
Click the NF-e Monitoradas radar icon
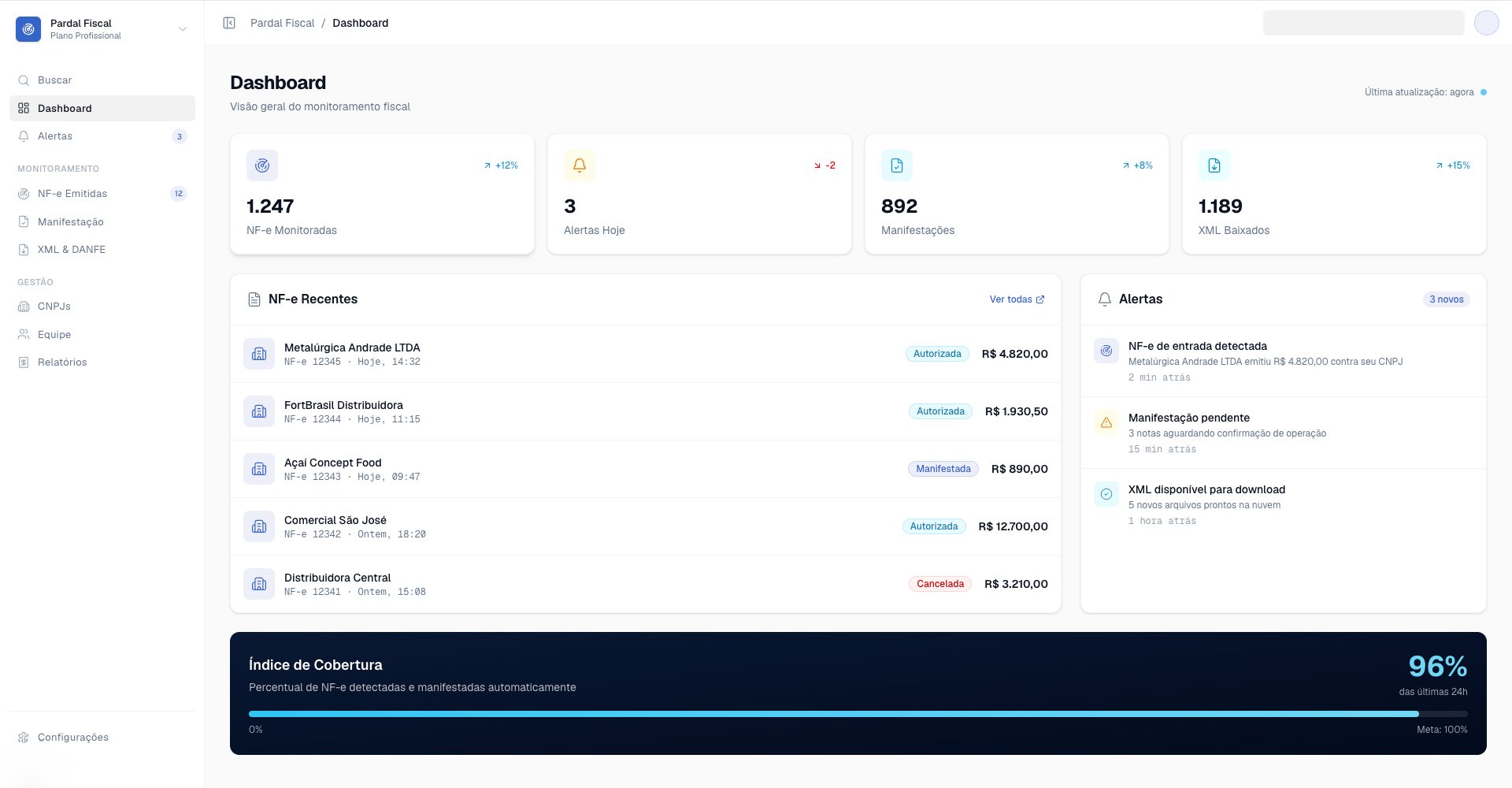click(x=262, y=165)
